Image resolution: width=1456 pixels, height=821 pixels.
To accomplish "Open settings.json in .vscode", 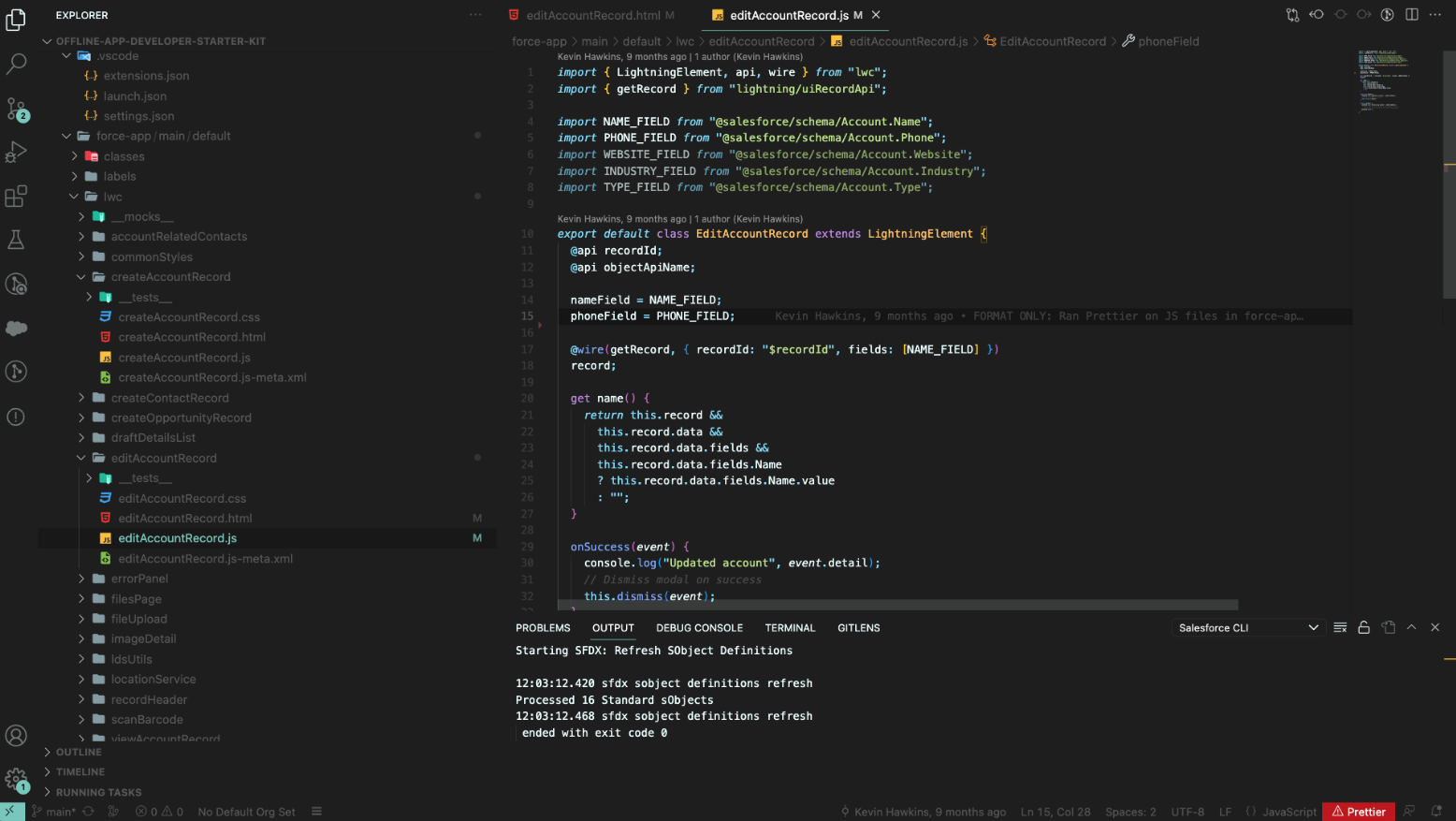I will point(138,116).
